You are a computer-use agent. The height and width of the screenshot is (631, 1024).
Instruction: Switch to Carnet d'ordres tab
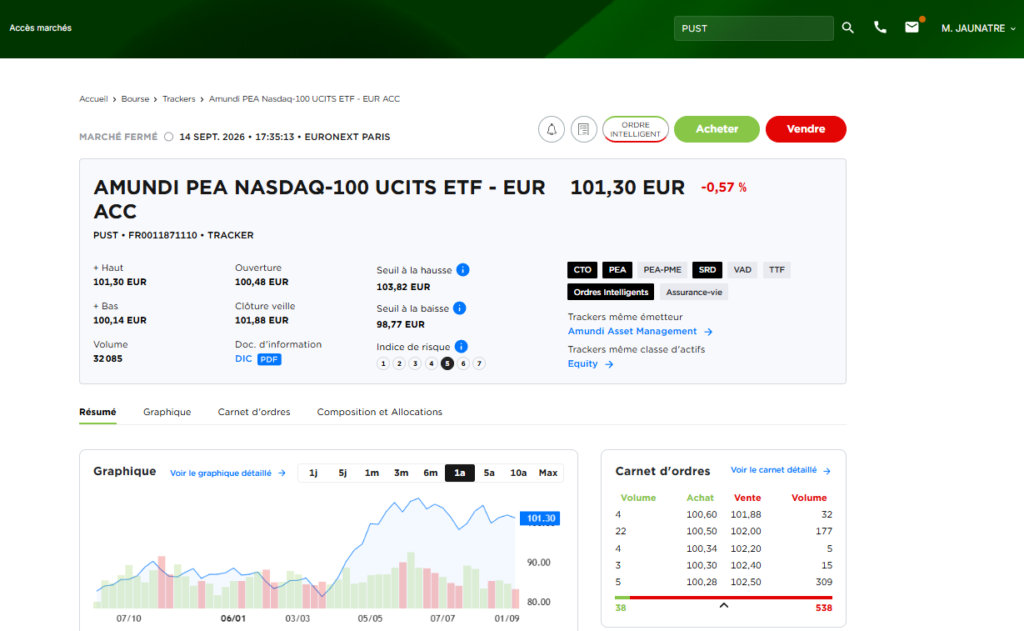tap(254, 412)
